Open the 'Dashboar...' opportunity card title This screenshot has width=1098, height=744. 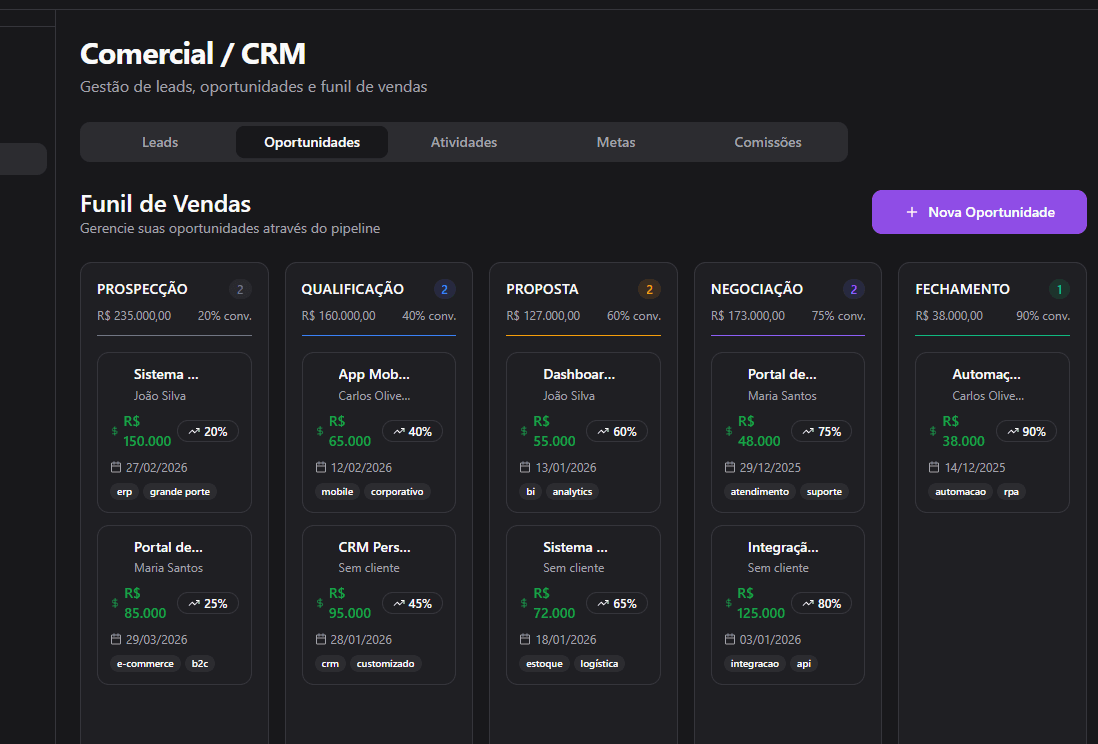(x=579, y=374)
